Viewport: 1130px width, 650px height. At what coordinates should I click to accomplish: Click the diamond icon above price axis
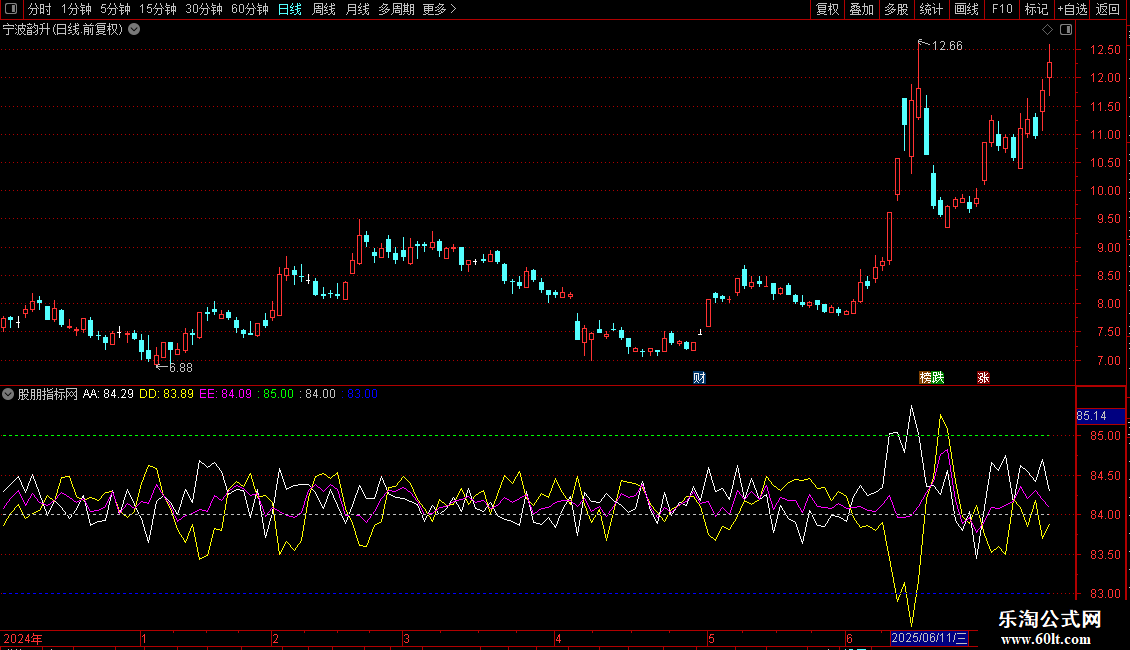point(1047,30)
